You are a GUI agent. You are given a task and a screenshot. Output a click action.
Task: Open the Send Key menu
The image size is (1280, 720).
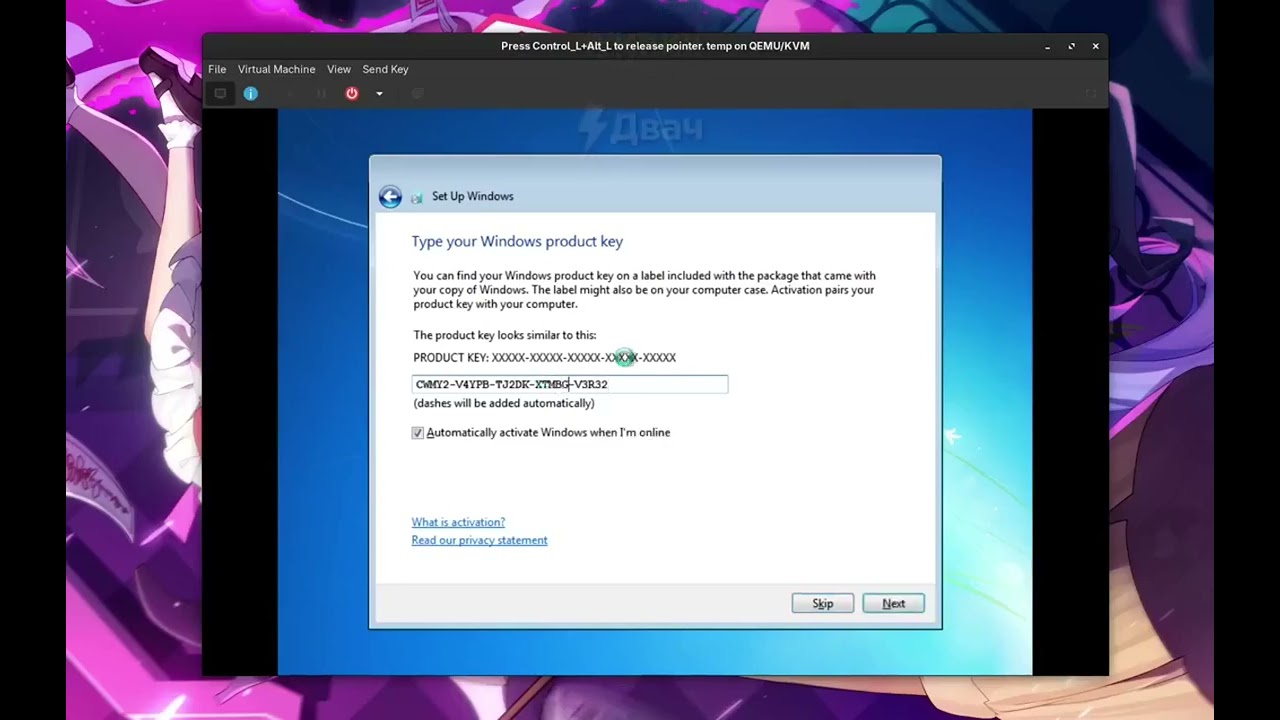[385, 69]
